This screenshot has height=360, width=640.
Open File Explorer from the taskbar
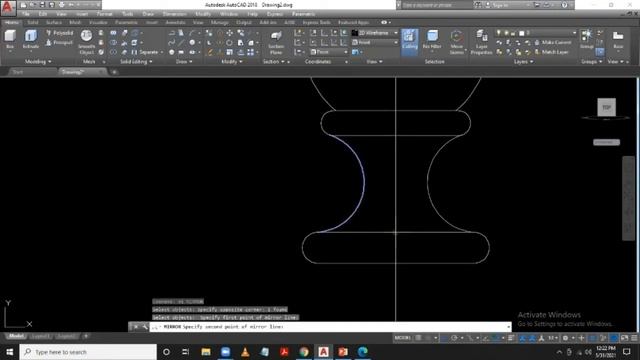(206, 352)
